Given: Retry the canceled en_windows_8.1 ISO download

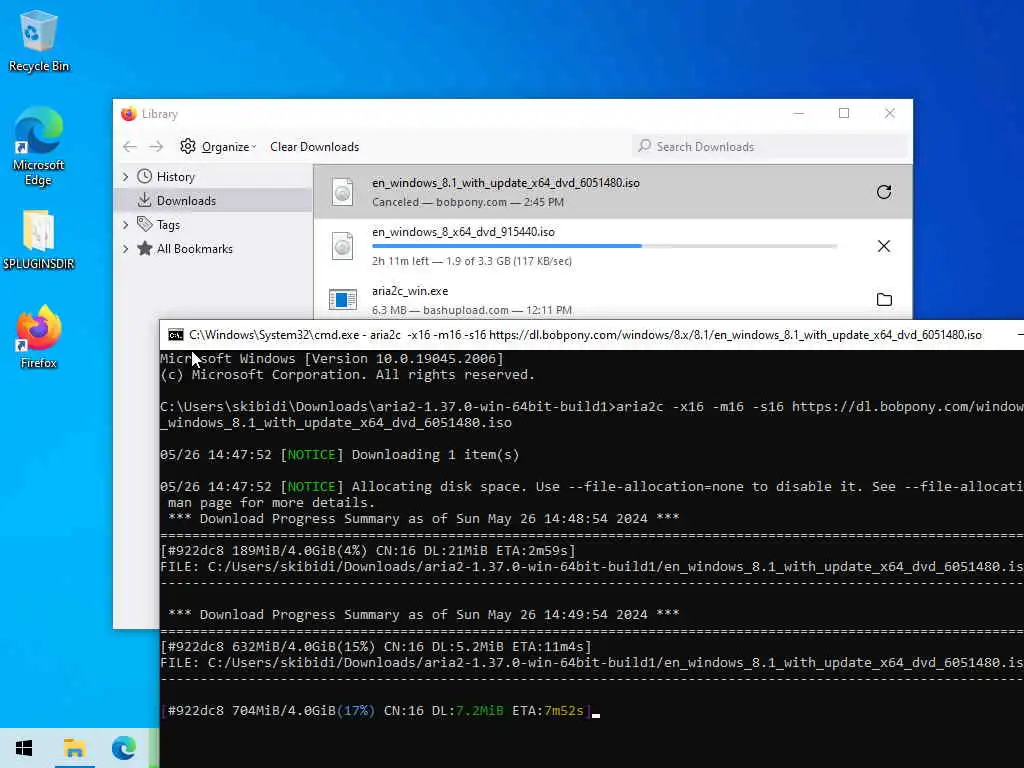Looking at the screenshot, I should (x=884, y=192).
